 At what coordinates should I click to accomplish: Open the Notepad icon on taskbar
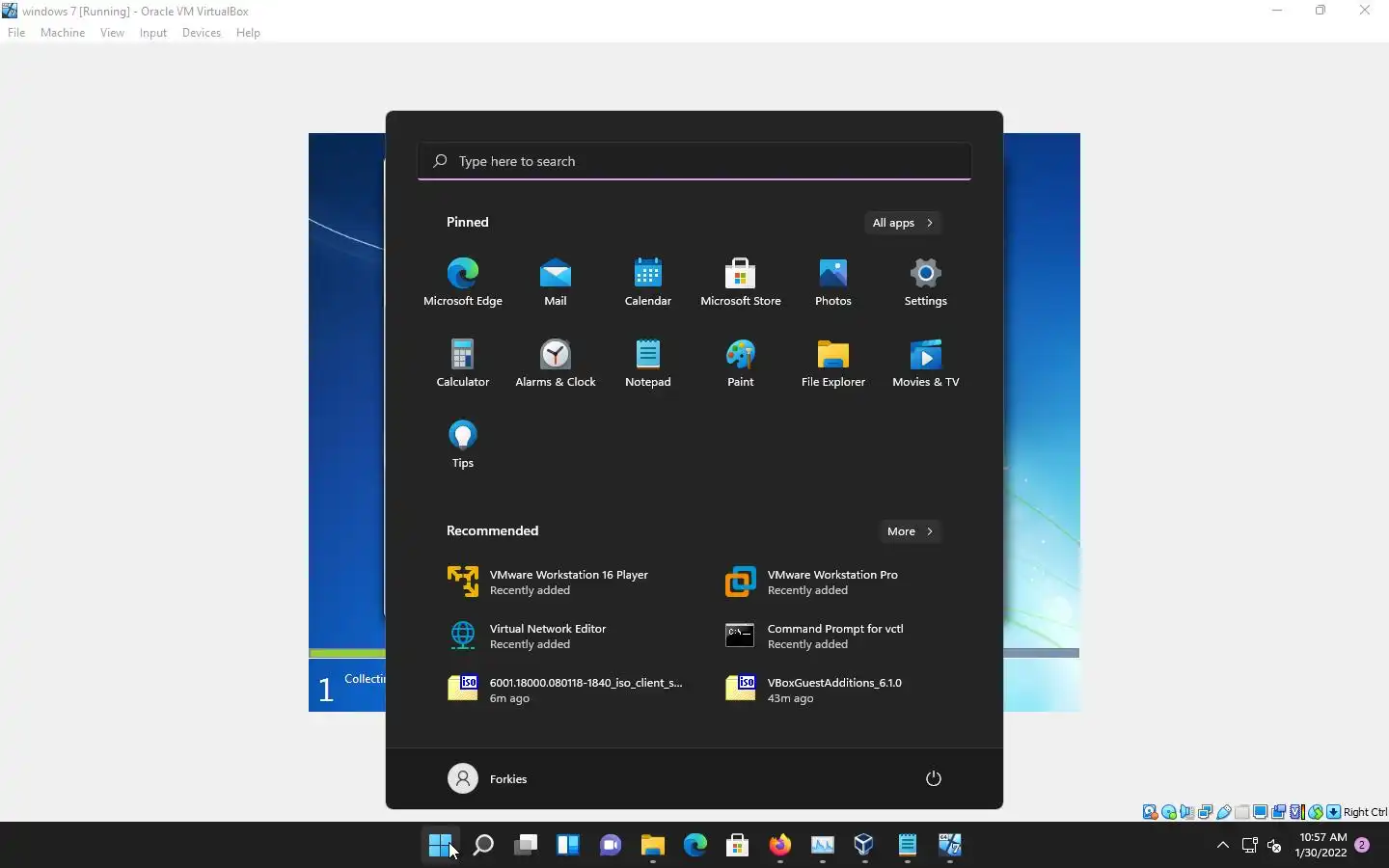pos(908,846)
